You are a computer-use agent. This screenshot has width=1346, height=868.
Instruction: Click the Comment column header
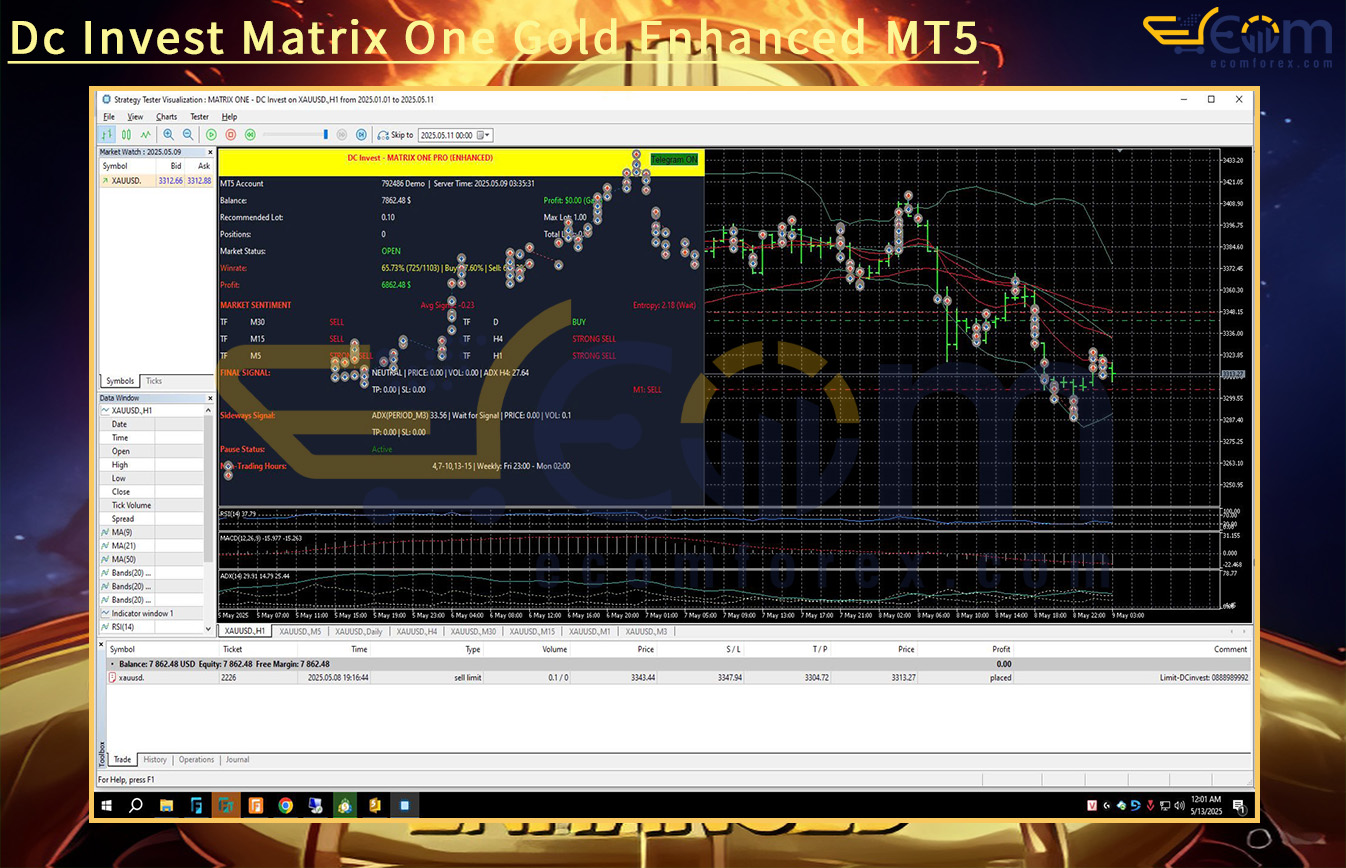(1230, 649)
